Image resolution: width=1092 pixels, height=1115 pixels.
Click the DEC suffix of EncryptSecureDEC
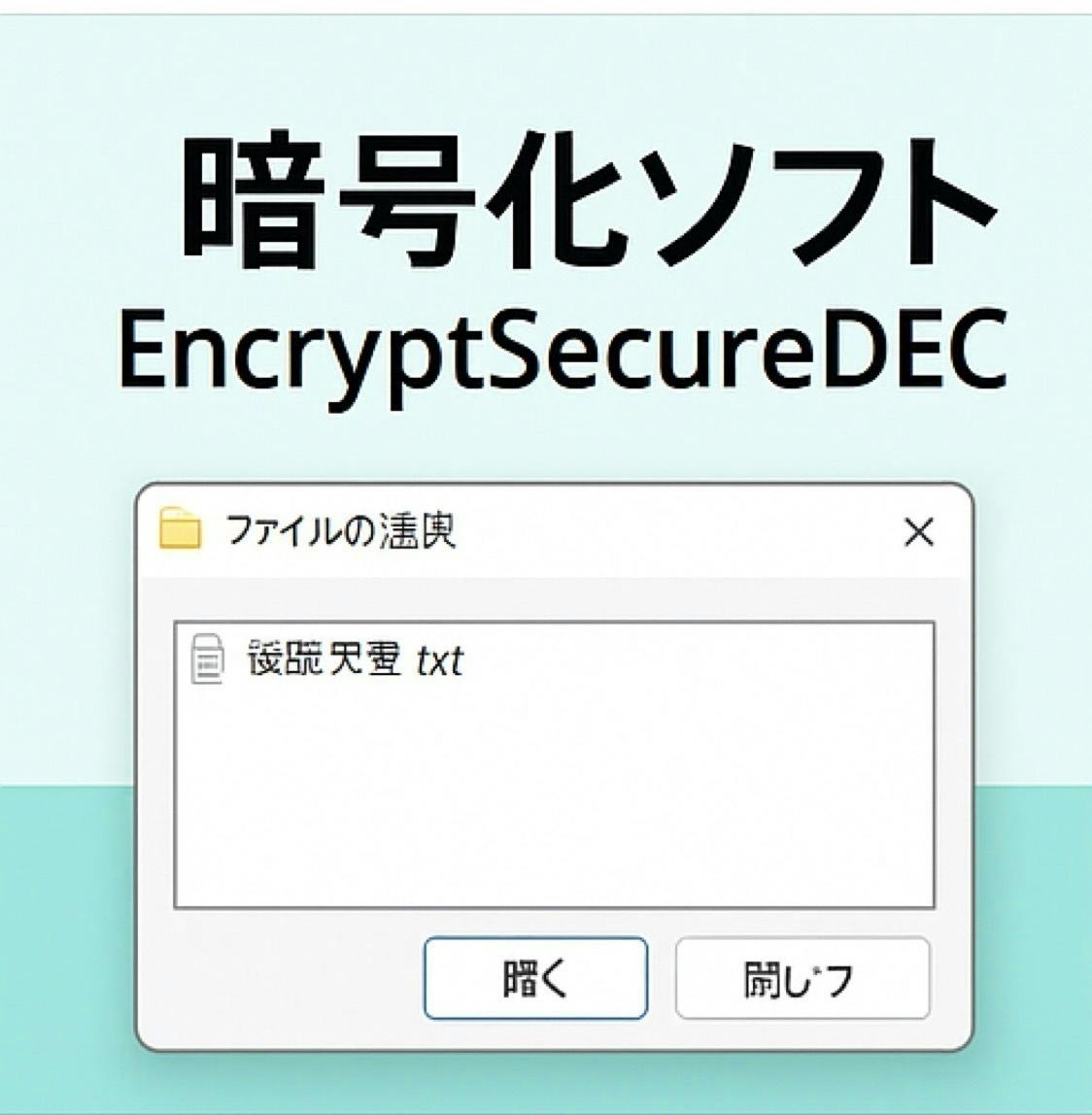(915, 352)
